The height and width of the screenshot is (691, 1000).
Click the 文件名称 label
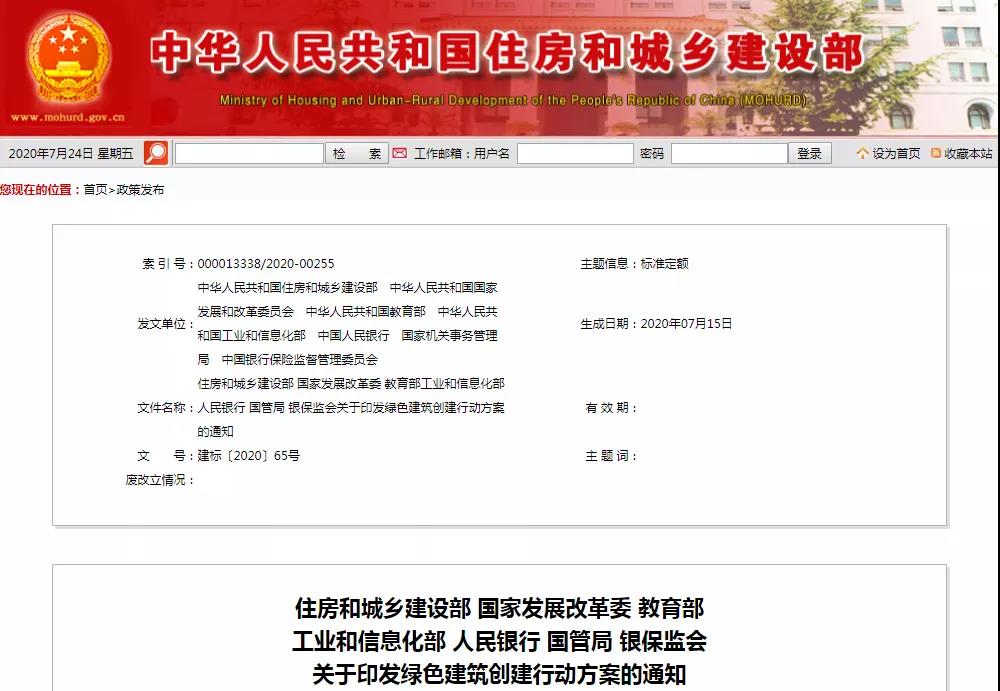click(165, 408)
